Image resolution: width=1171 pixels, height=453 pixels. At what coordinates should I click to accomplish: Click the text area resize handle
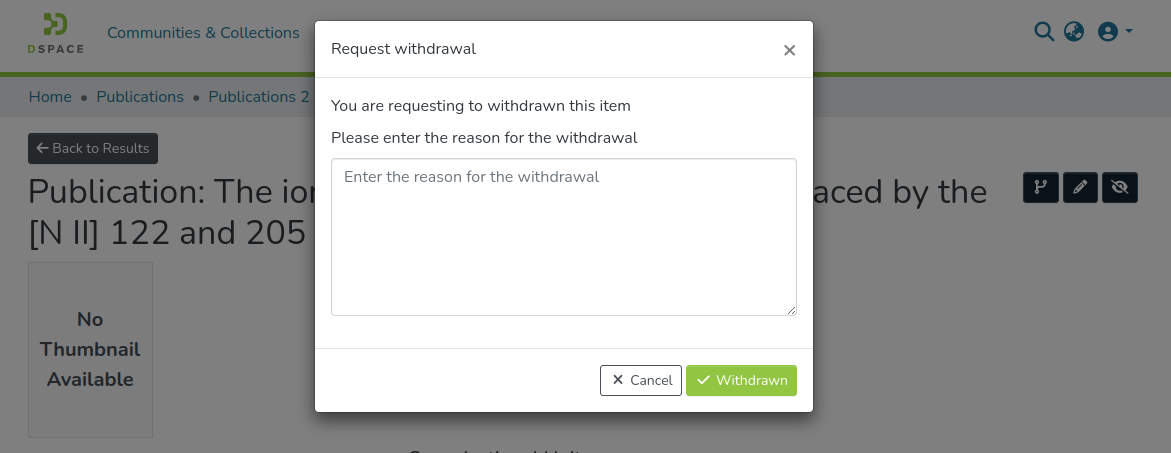pos(791,310)
